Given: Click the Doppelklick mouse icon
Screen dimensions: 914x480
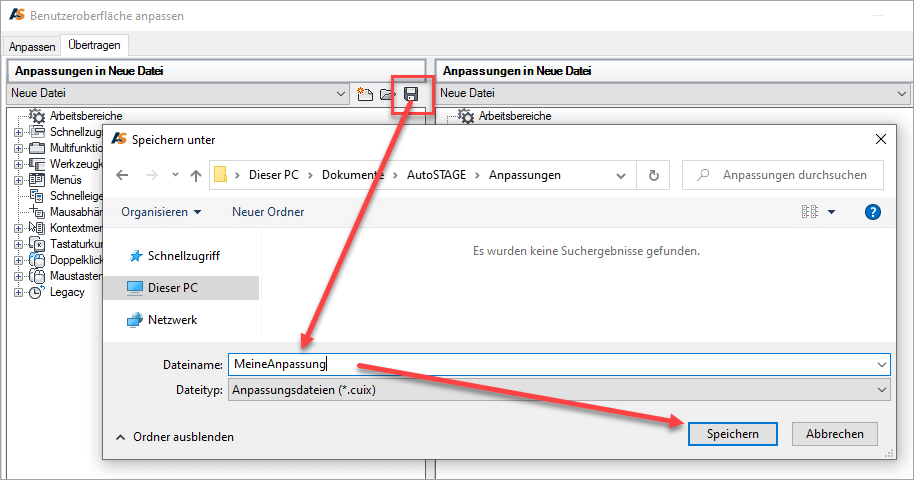Looking at the screenshot, I should pos(37,260).
